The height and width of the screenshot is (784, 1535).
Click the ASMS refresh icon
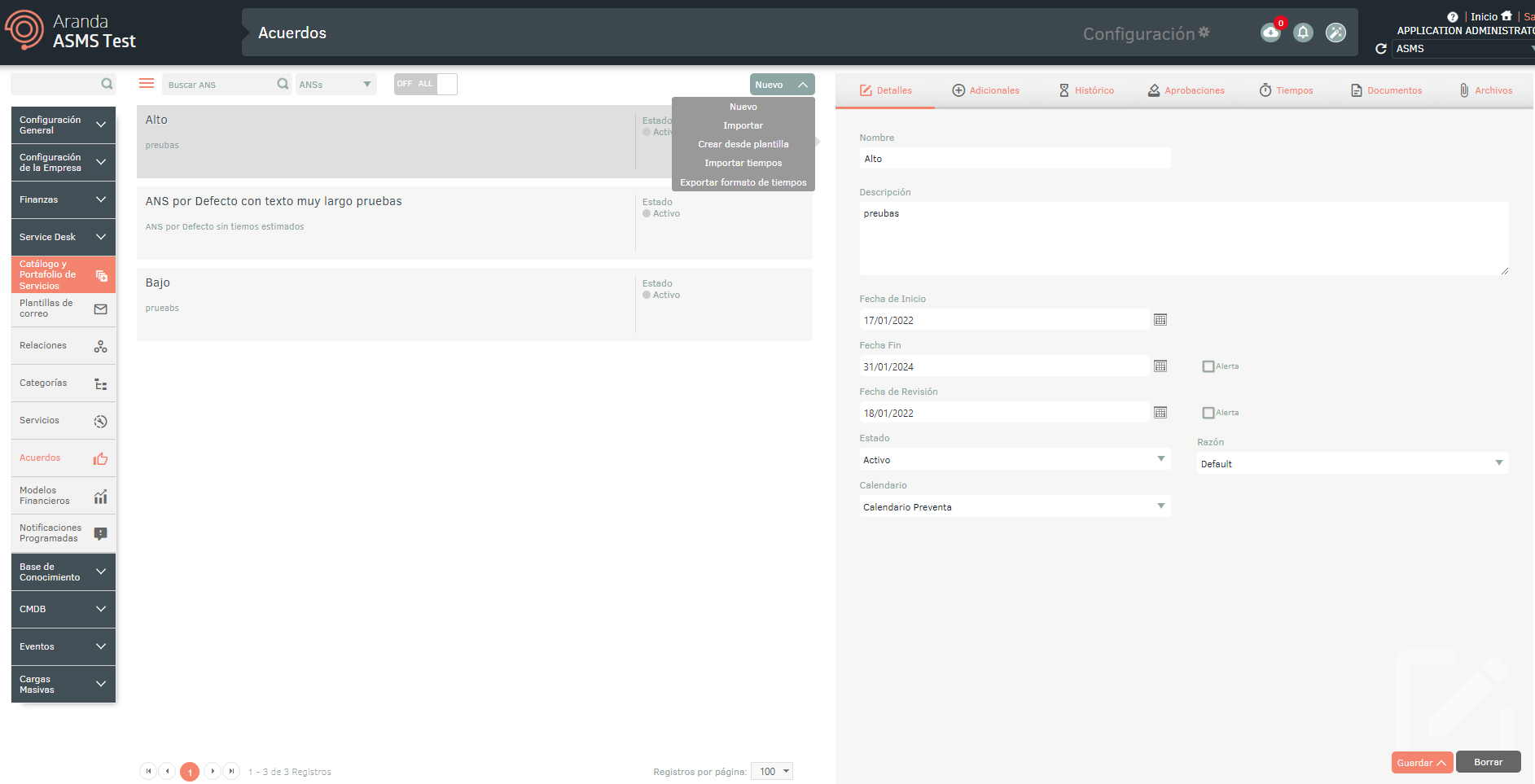tap(1380, 49)
